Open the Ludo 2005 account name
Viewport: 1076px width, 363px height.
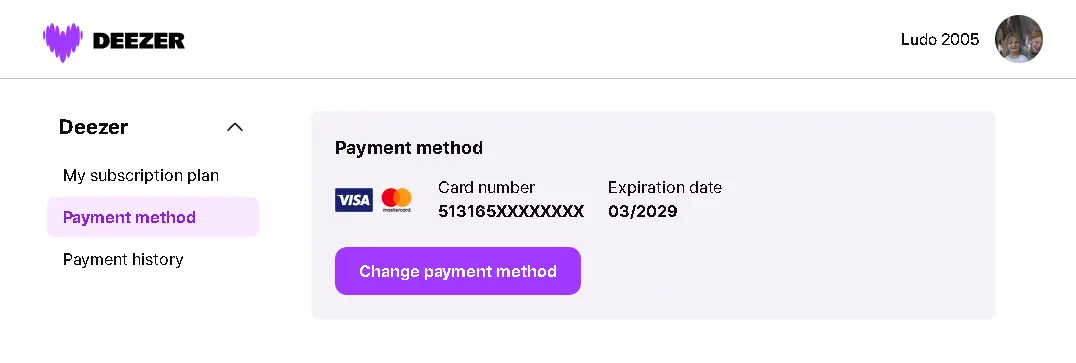[x=939, y=40]
